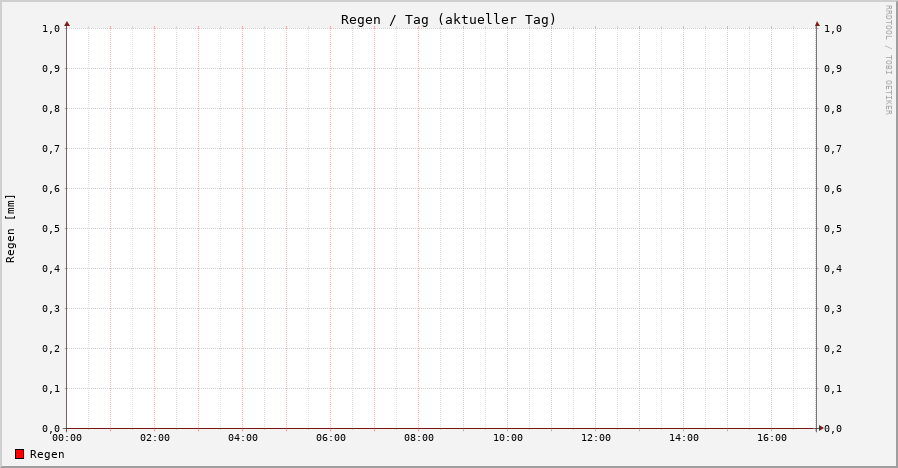Click the left axis value 0,1
The image size is (898, 468).
(51, 389)
